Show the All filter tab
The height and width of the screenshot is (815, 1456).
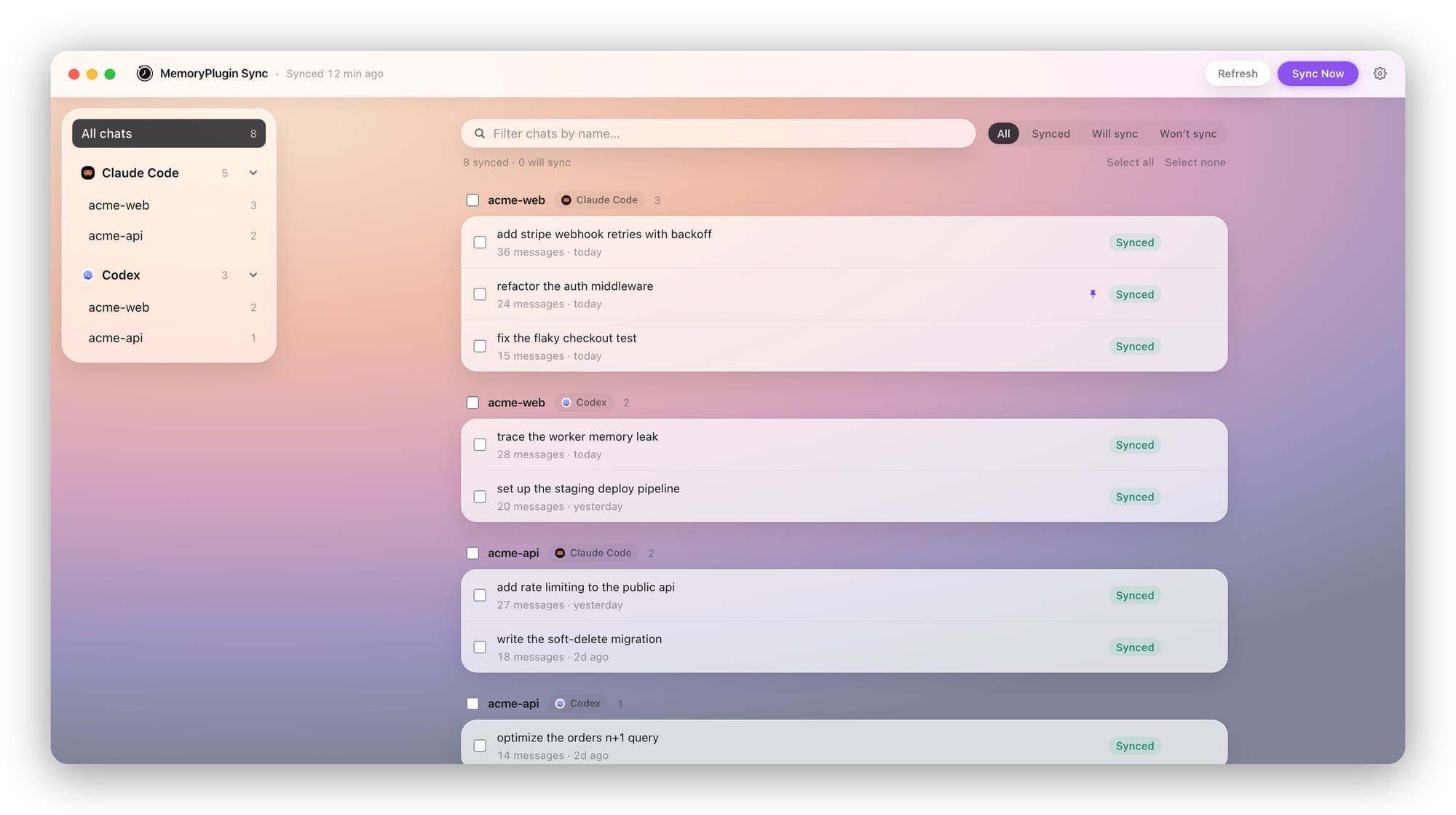coord(1003,133)
